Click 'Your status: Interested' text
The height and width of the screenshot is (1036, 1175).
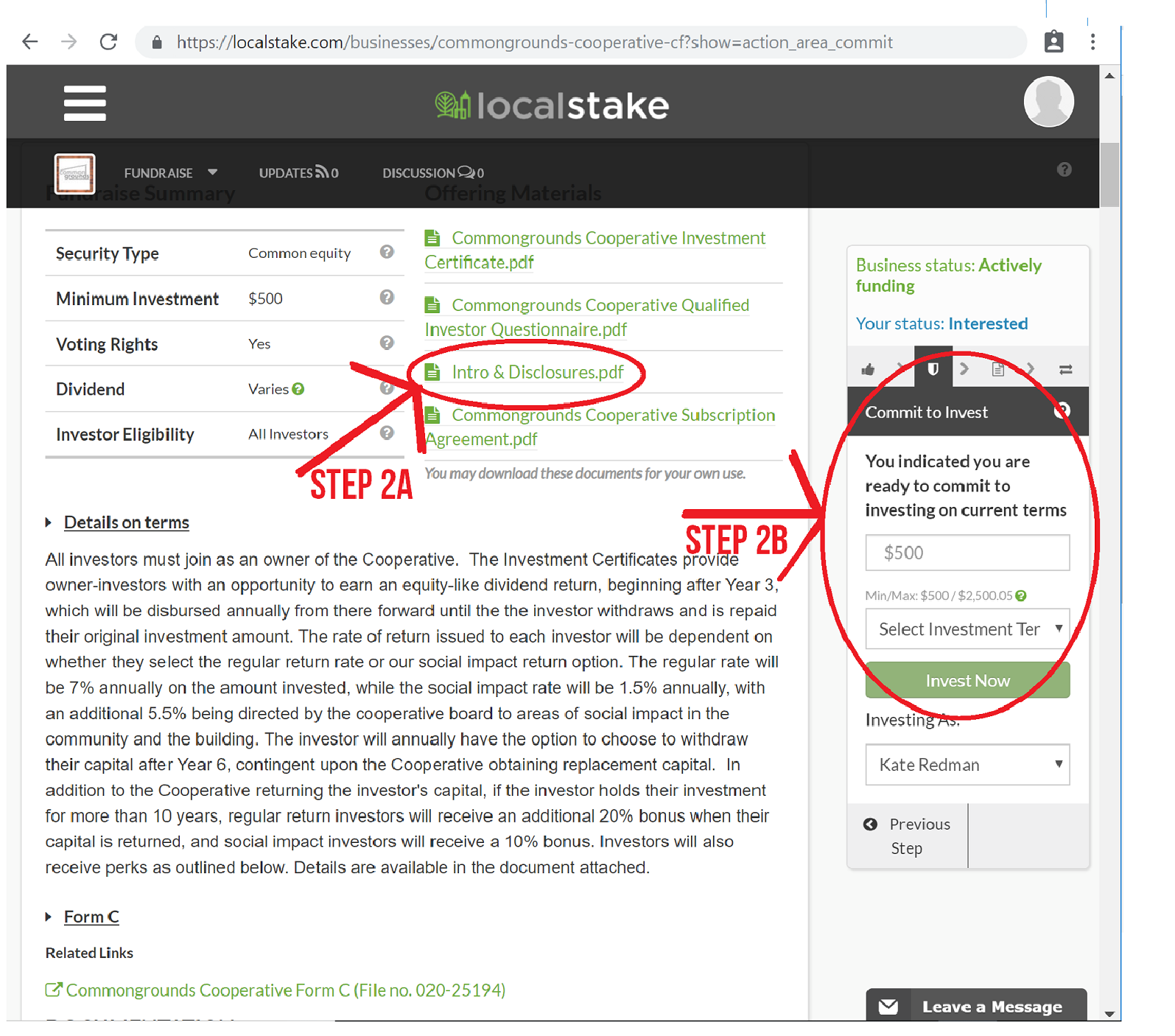pyautogui.click(x=941, y=323)
